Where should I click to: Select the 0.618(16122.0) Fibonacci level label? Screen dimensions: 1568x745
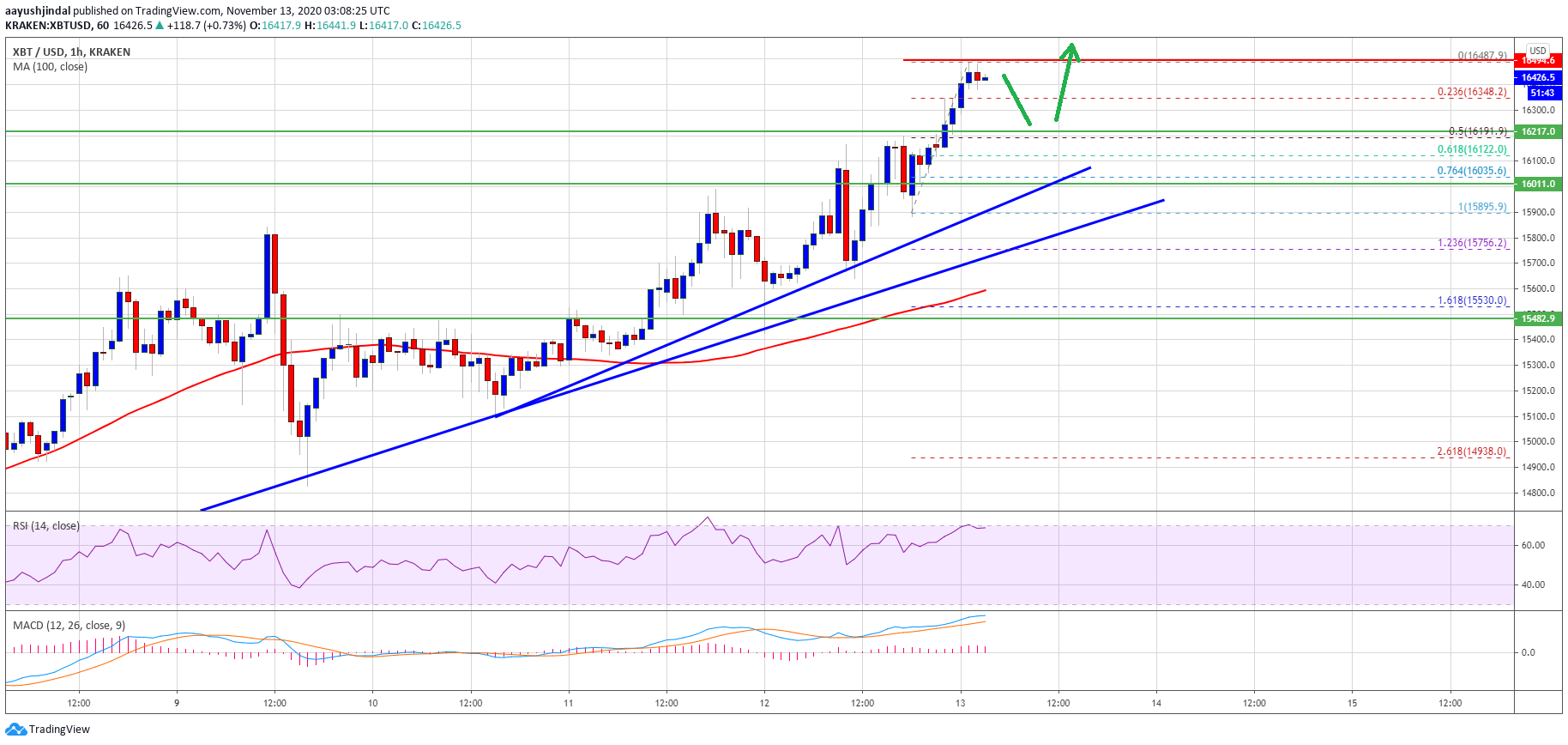coord(1471,149)
